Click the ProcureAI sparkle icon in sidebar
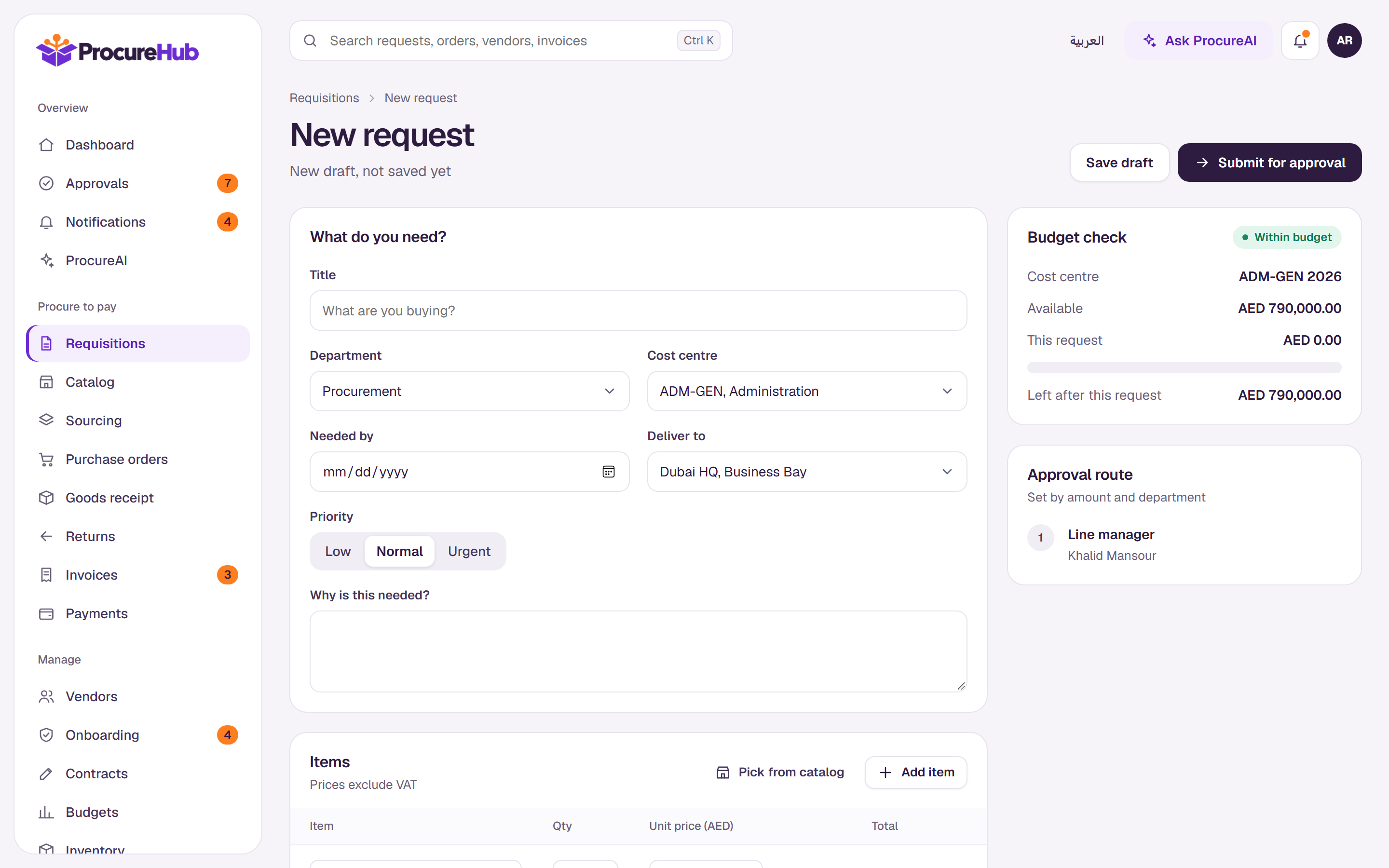The height and width of the screenshot is (868, 1389). click(x=46, y=260)
